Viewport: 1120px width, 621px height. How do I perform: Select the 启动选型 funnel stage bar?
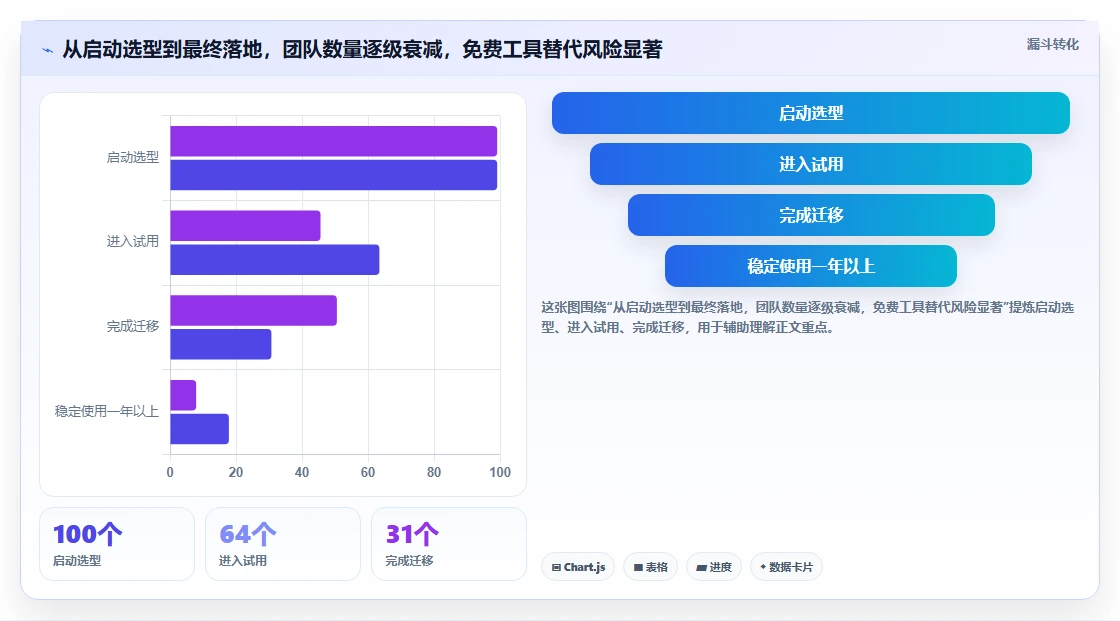[x=811, y=113]
